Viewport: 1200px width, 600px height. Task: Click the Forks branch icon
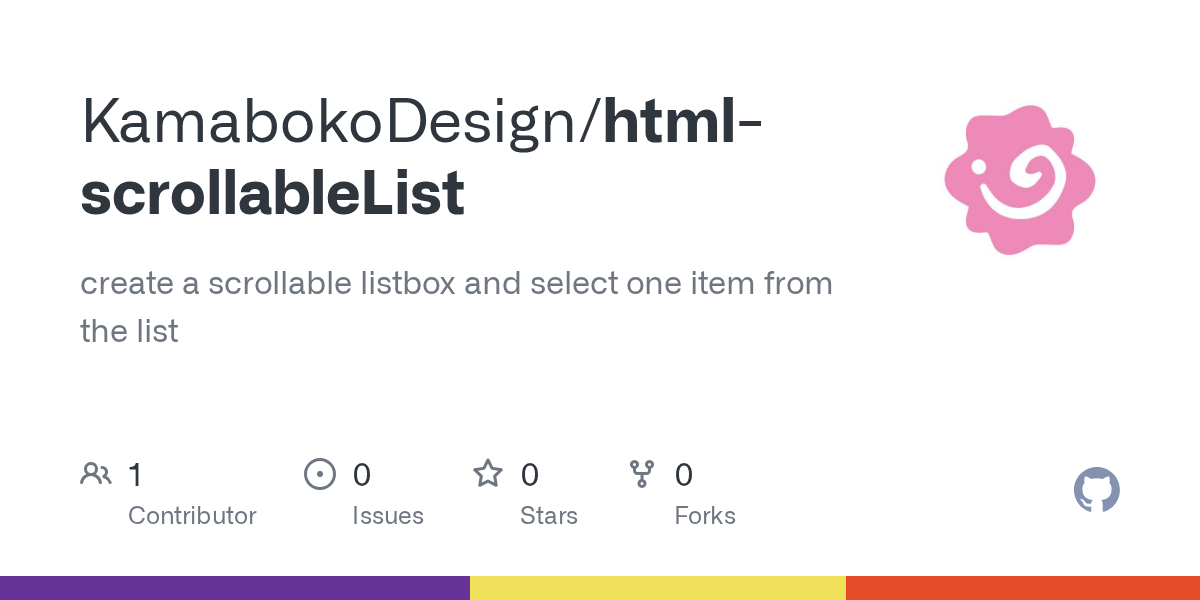click(642, 474)
